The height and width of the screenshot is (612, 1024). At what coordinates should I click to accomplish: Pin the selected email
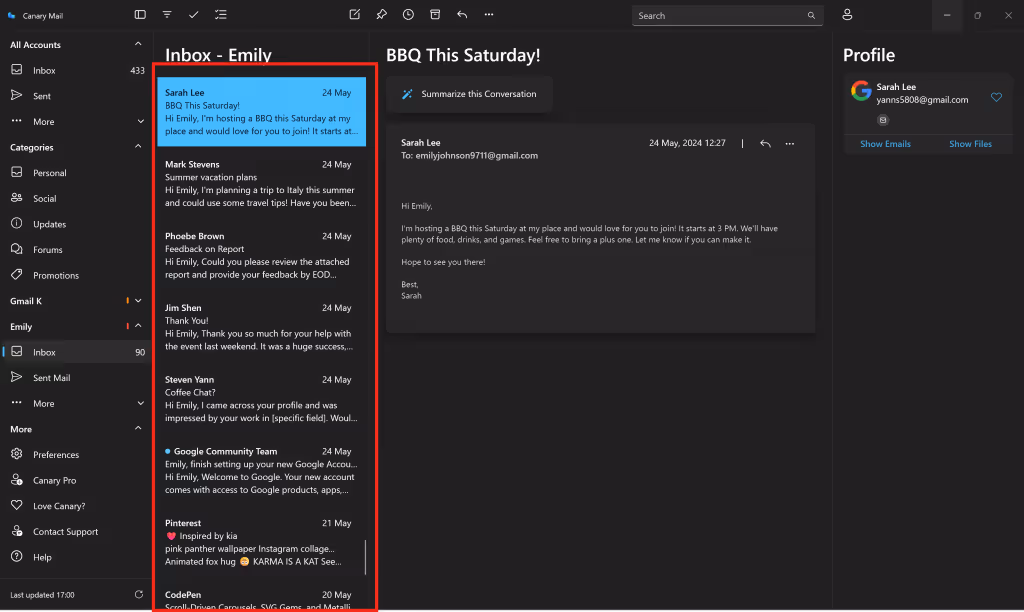click(381, 14)
